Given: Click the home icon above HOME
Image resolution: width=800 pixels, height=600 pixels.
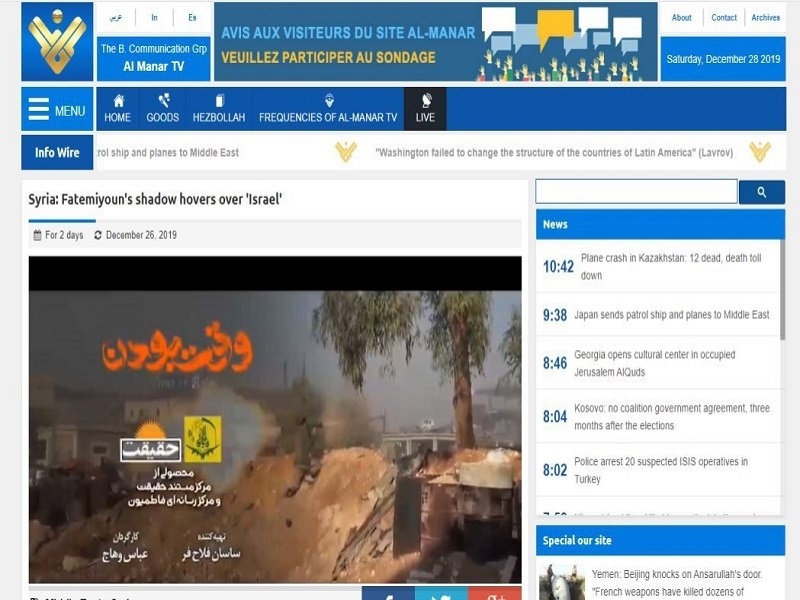Looking at the screenshot, I should pos(118,100).
